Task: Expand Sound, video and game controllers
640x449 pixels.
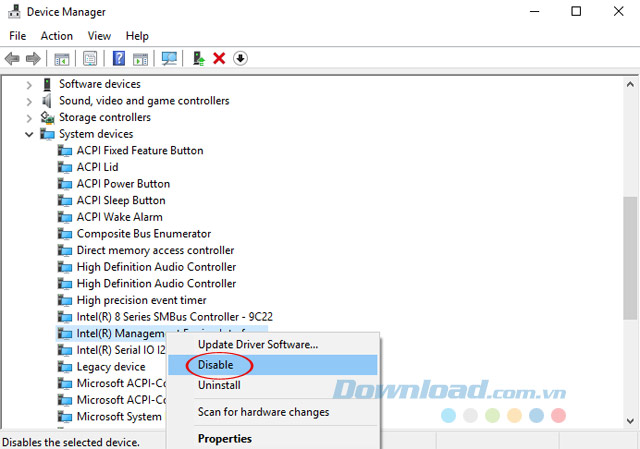Action: click(29, 101)
